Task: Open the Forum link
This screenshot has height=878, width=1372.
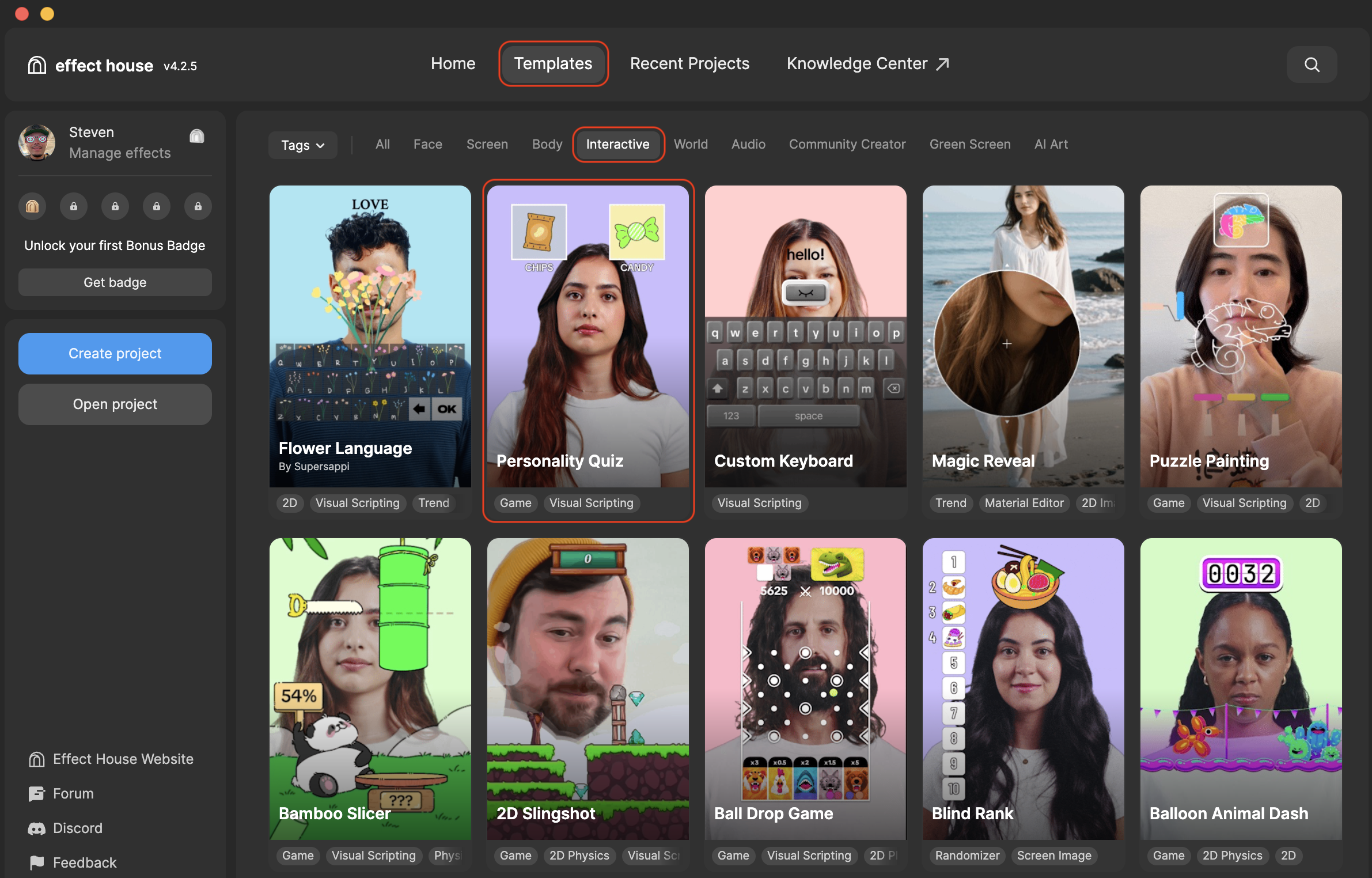Action: tap(73, 794)
